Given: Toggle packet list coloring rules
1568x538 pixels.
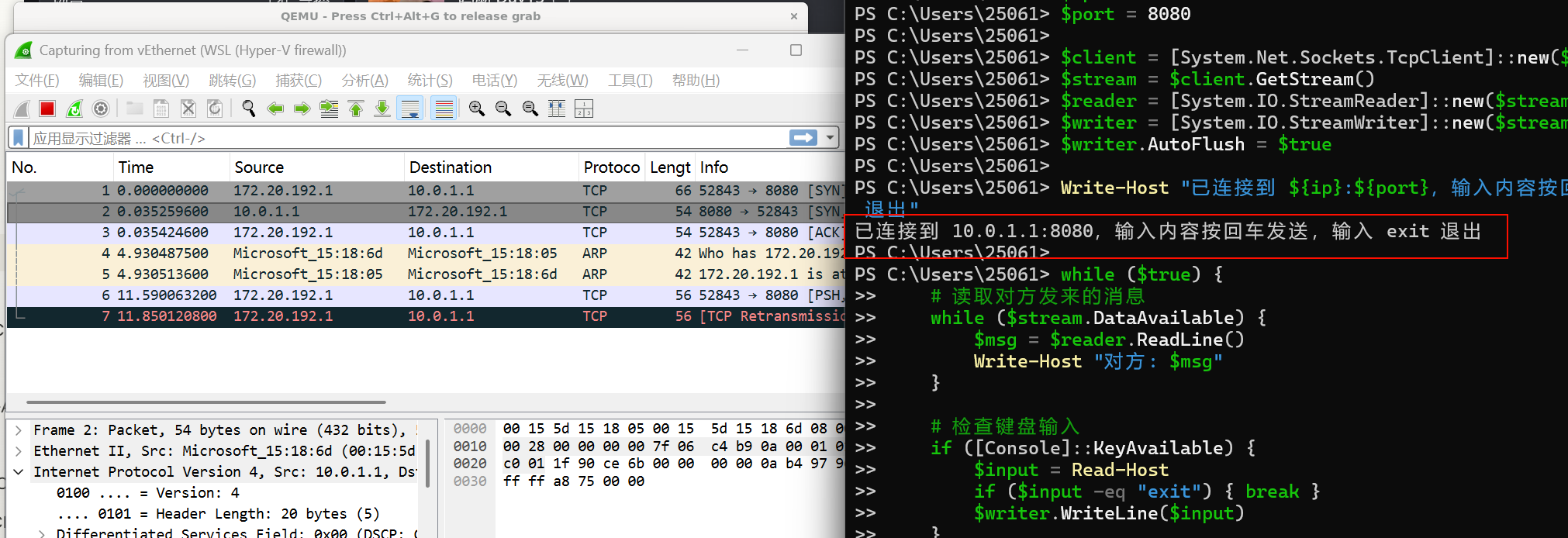Looking at the screenshot, I should 444,109.
